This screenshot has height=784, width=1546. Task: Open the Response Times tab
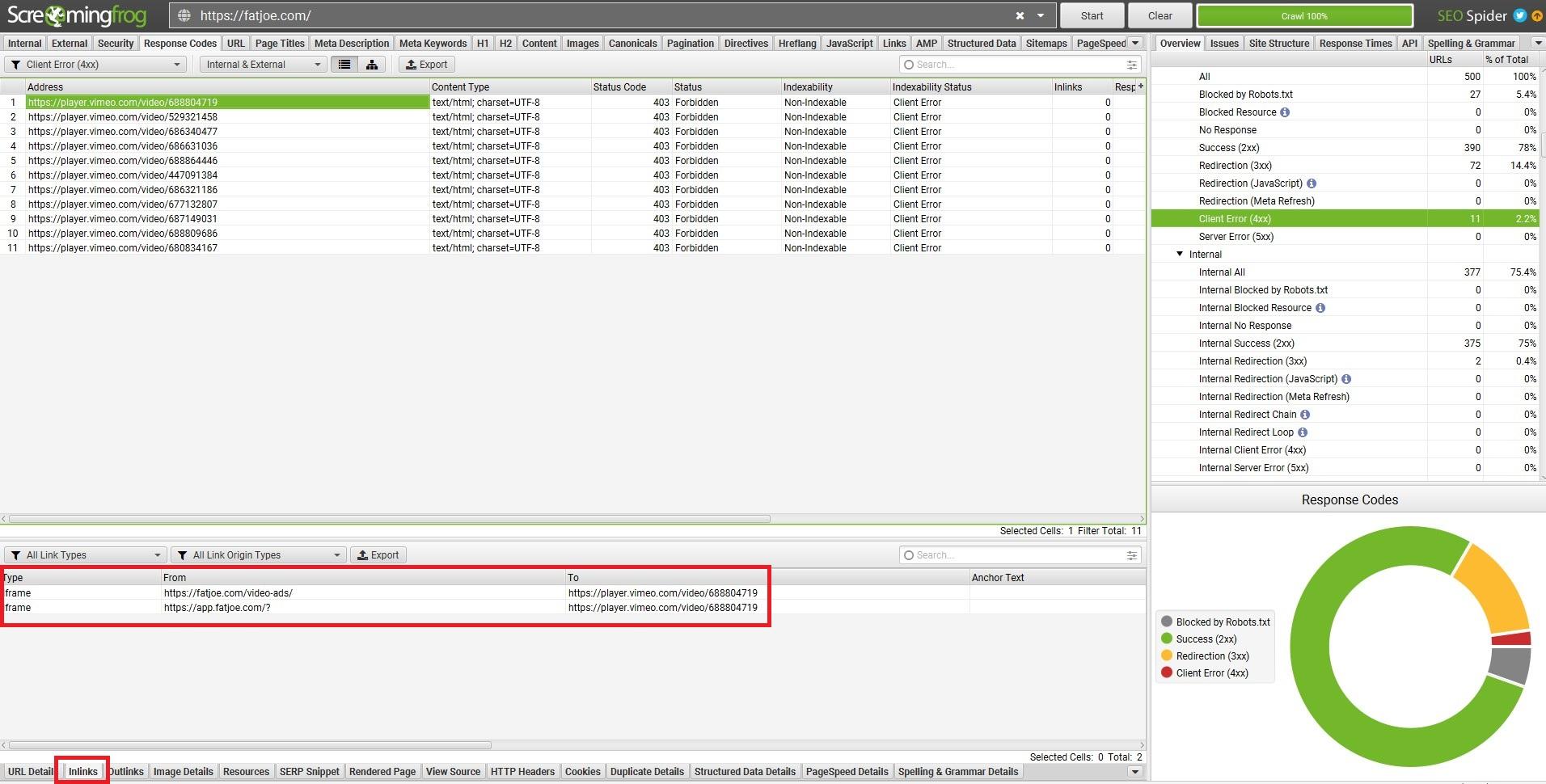pos(1355,43)
